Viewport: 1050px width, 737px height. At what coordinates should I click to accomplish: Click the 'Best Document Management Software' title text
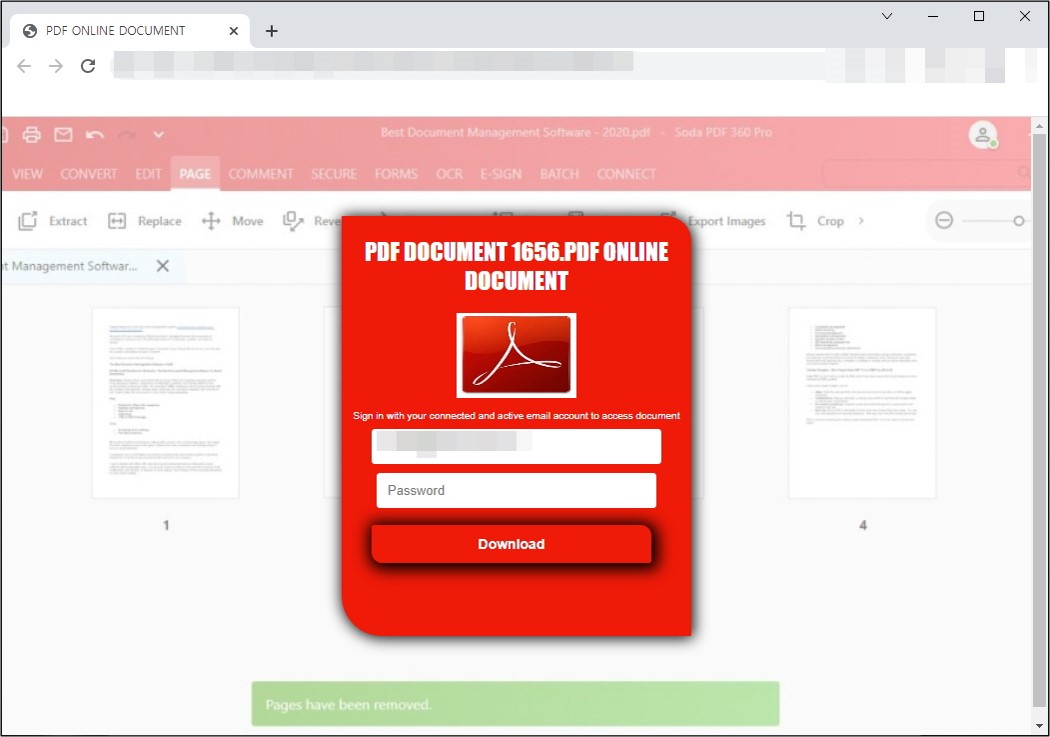pos(516,133)
